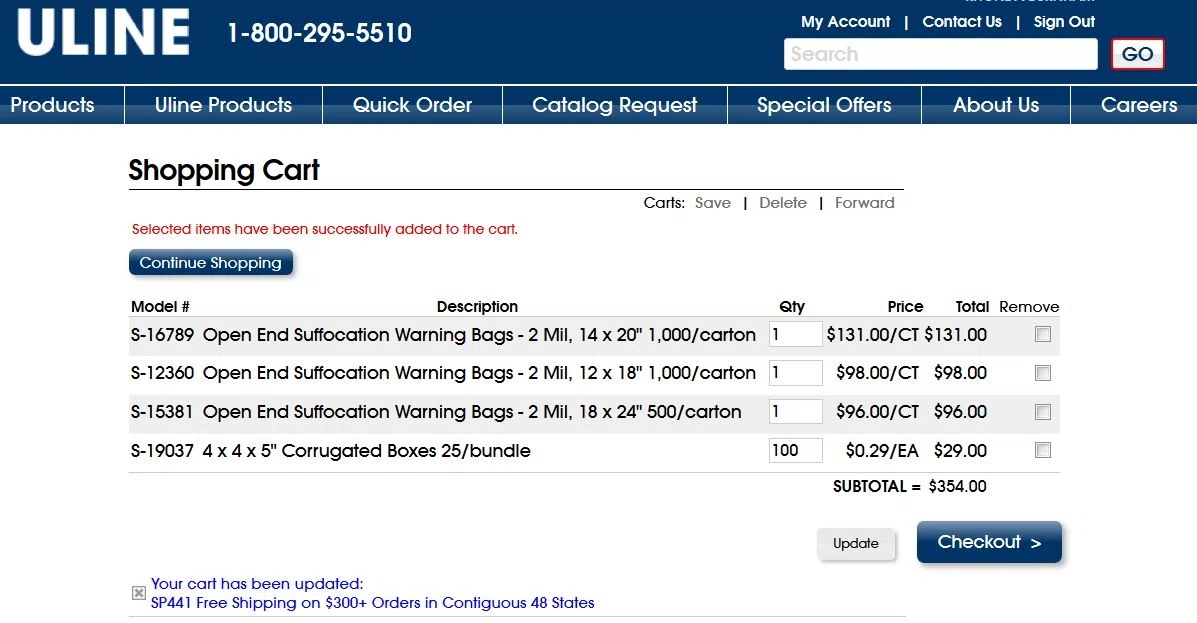The height and width of the screenshot is (623, 1197).
Task: Click '4 x 4 x 5" Corrugated Boxes 25/bundle'
Action: [x=366, y=450]
